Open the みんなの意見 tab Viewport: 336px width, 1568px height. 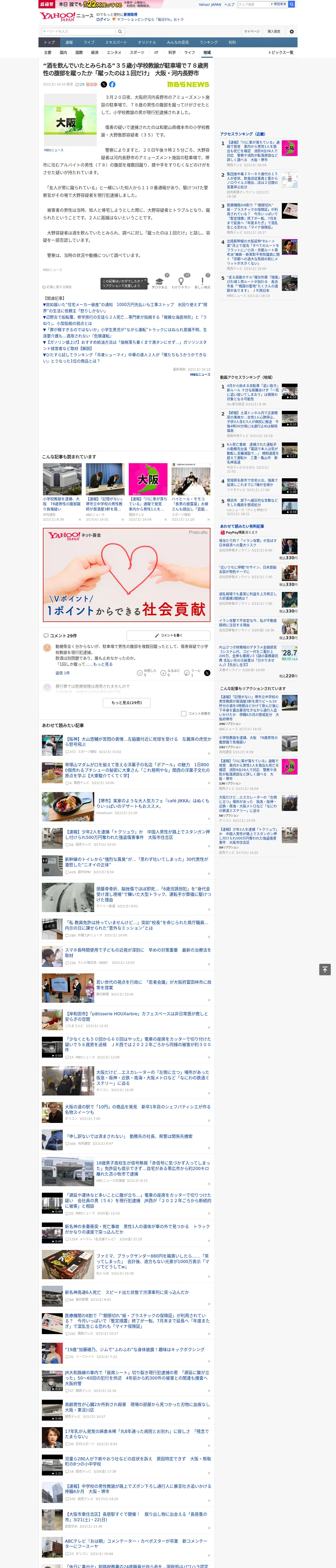(177, 43)
